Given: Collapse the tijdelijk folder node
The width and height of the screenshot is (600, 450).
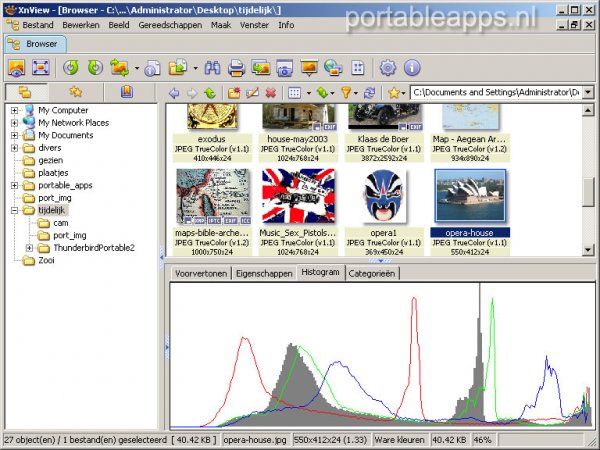Looking at the screenshot, I should pyautogui.click(x=15, y=211).
